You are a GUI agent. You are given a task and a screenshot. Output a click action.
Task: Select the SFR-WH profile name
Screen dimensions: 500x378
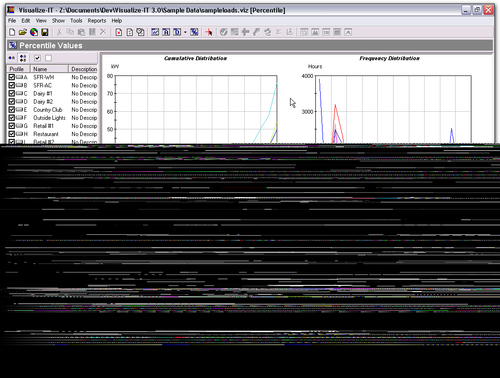44,77
